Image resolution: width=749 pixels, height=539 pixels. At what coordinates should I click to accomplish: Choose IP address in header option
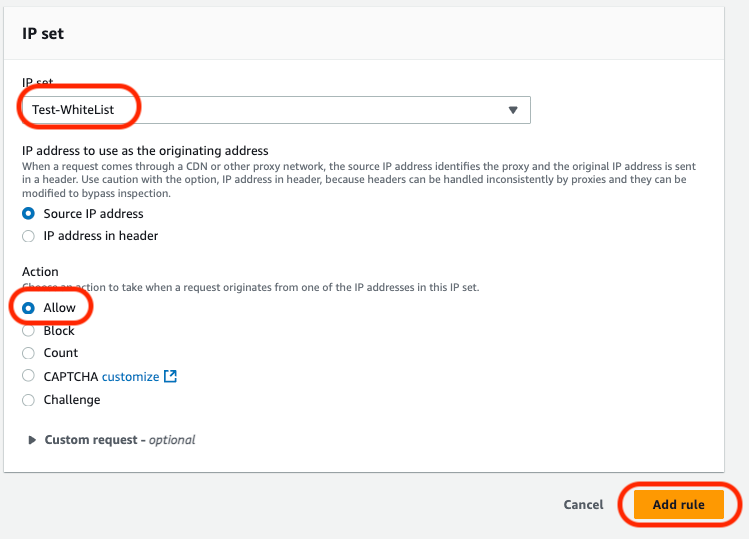click(x=28, y=236)
